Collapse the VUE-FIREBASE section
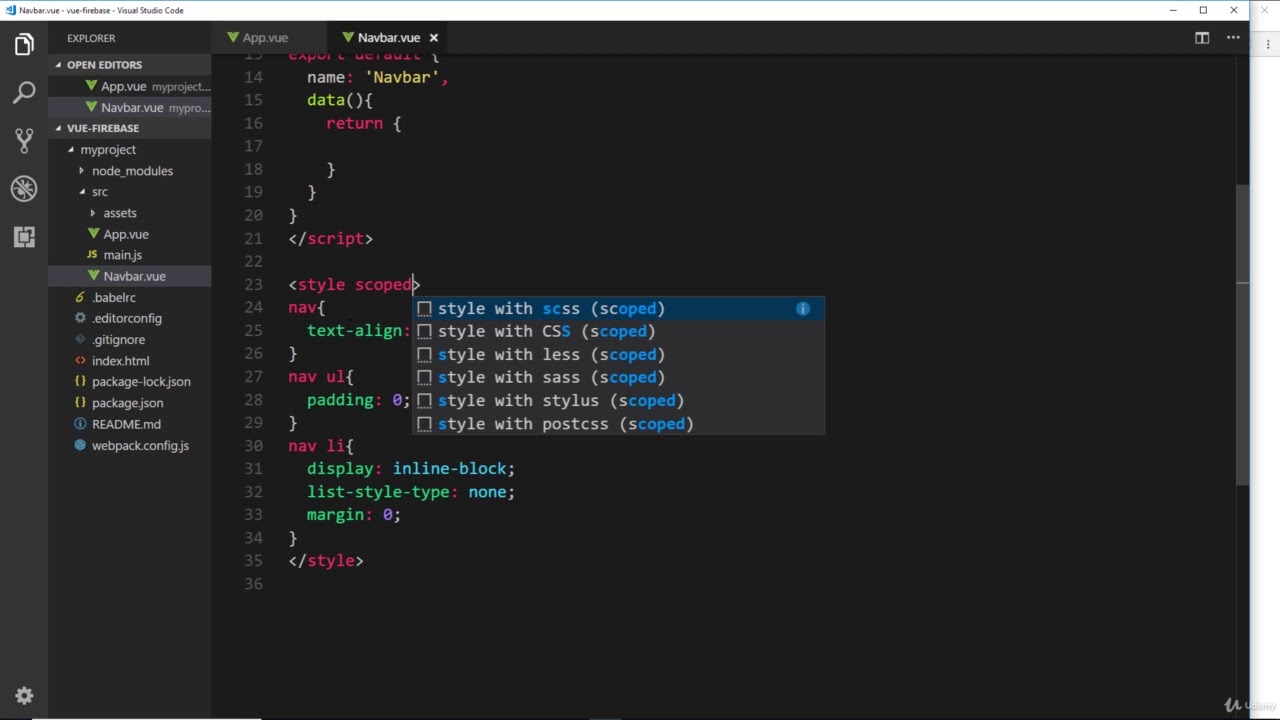 (58, 128)
